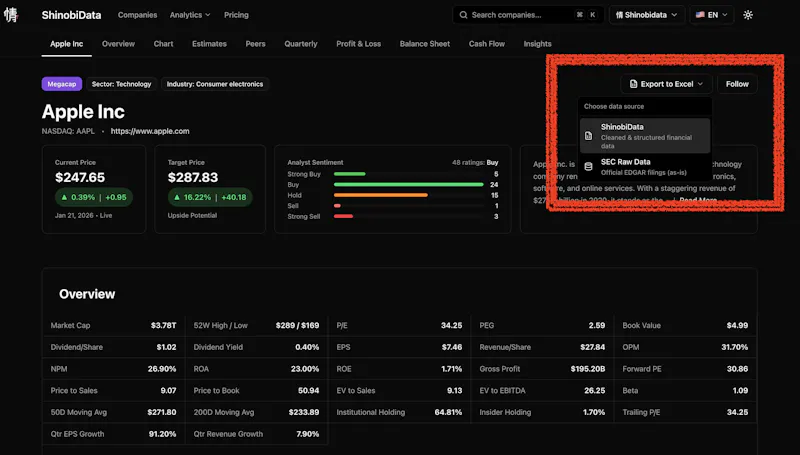Click the Sector: Technology tag
This screenshot has width=800, height=455.
(x=121, y=84)
